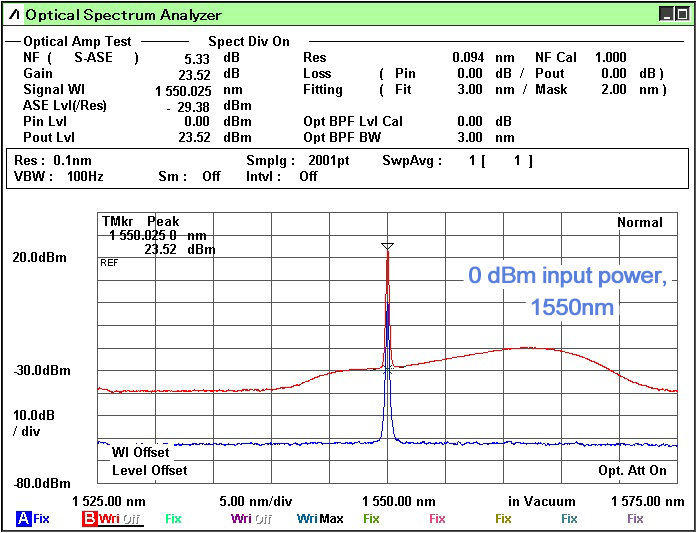Click the Level Offset label
Viewport: 697px width, 533px height.
(149, 470)
